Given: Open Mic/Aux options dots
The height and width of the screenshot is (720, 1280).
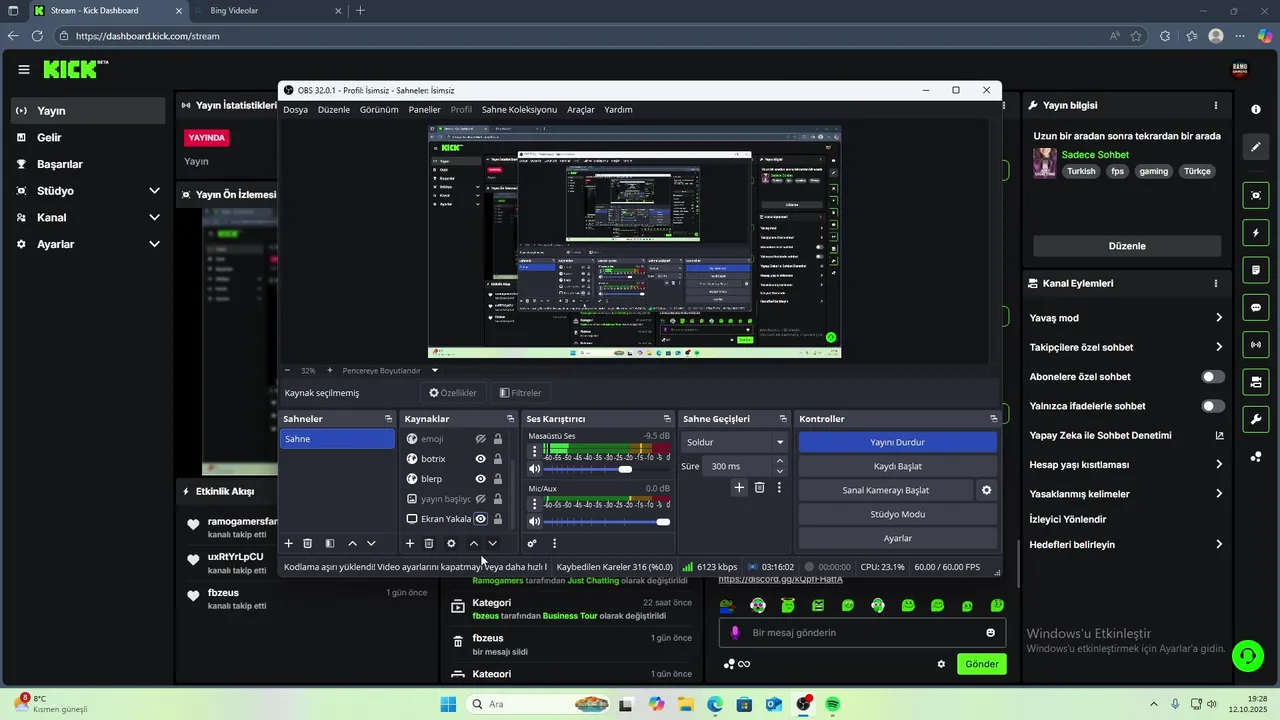Looking at the screenshot, I should pos(534,504).
